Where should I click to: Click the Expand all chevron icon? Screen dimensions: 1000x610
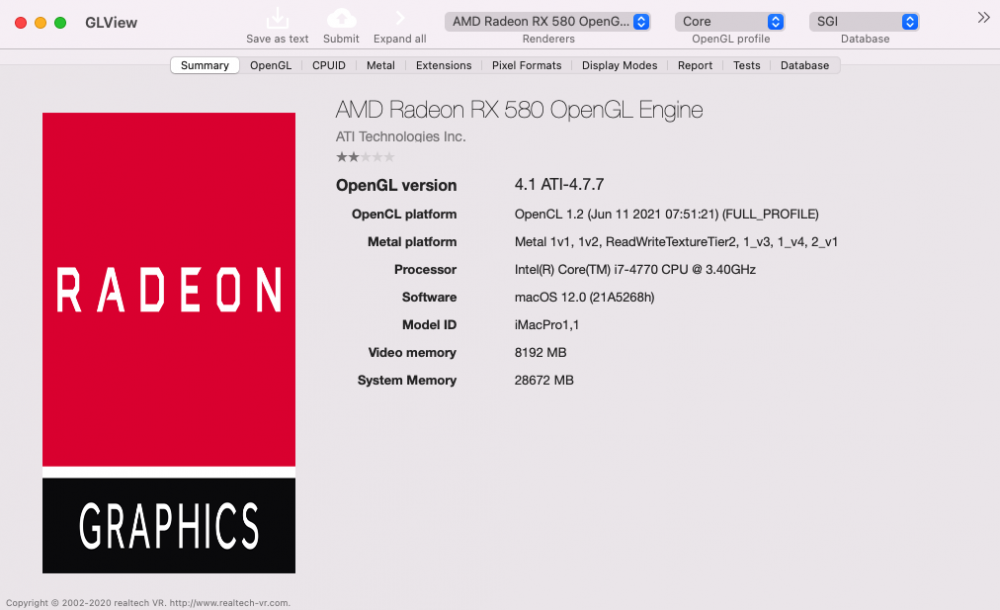(400, 18)
